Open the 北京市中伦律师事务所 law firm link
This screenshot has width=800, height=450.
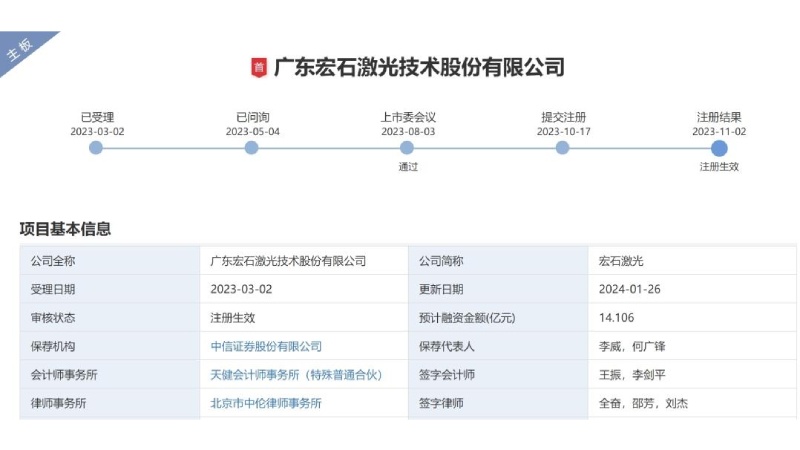[x=266, y=403]
